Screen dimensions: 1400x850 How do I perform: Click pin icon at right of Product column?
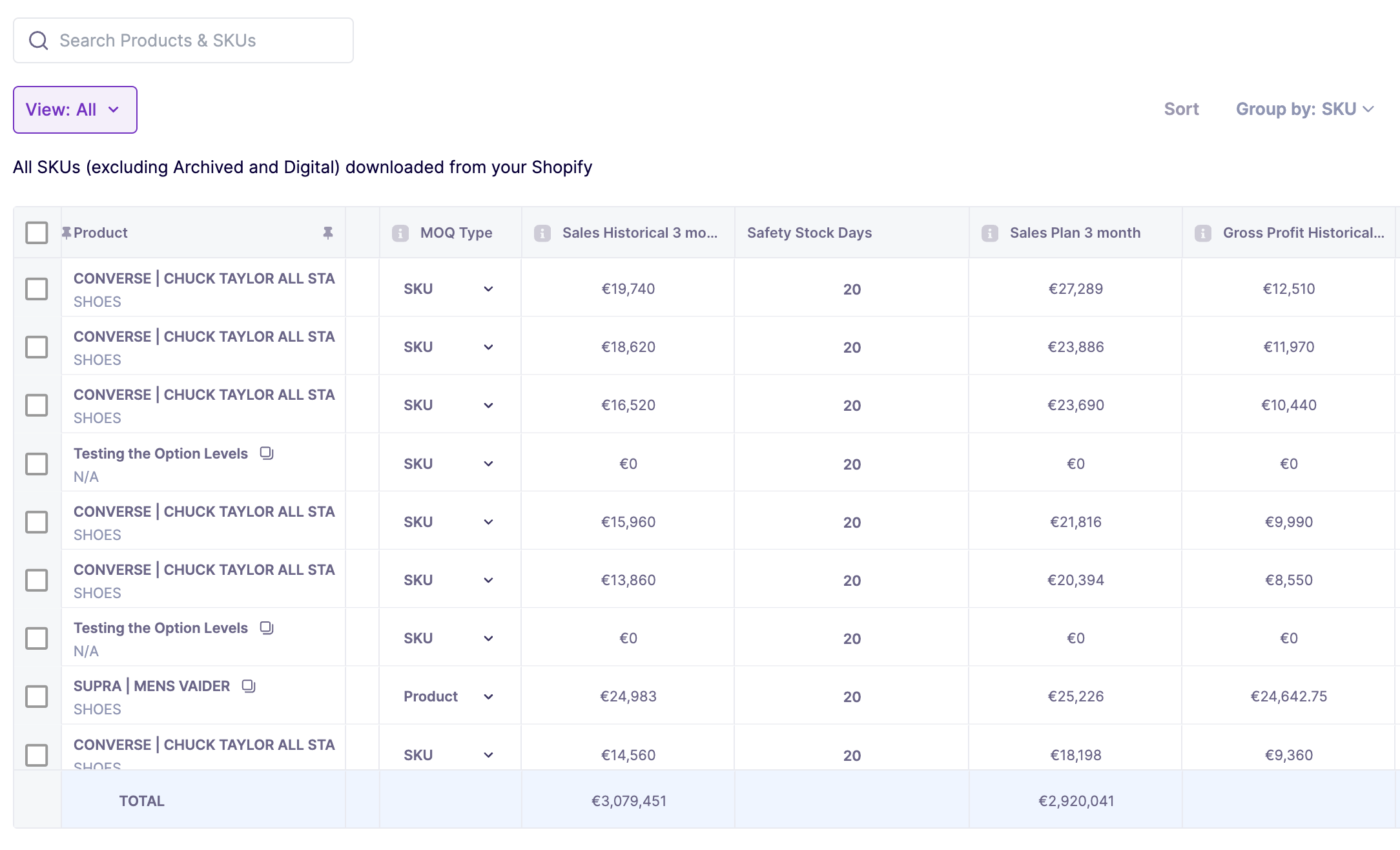(328, 233)
